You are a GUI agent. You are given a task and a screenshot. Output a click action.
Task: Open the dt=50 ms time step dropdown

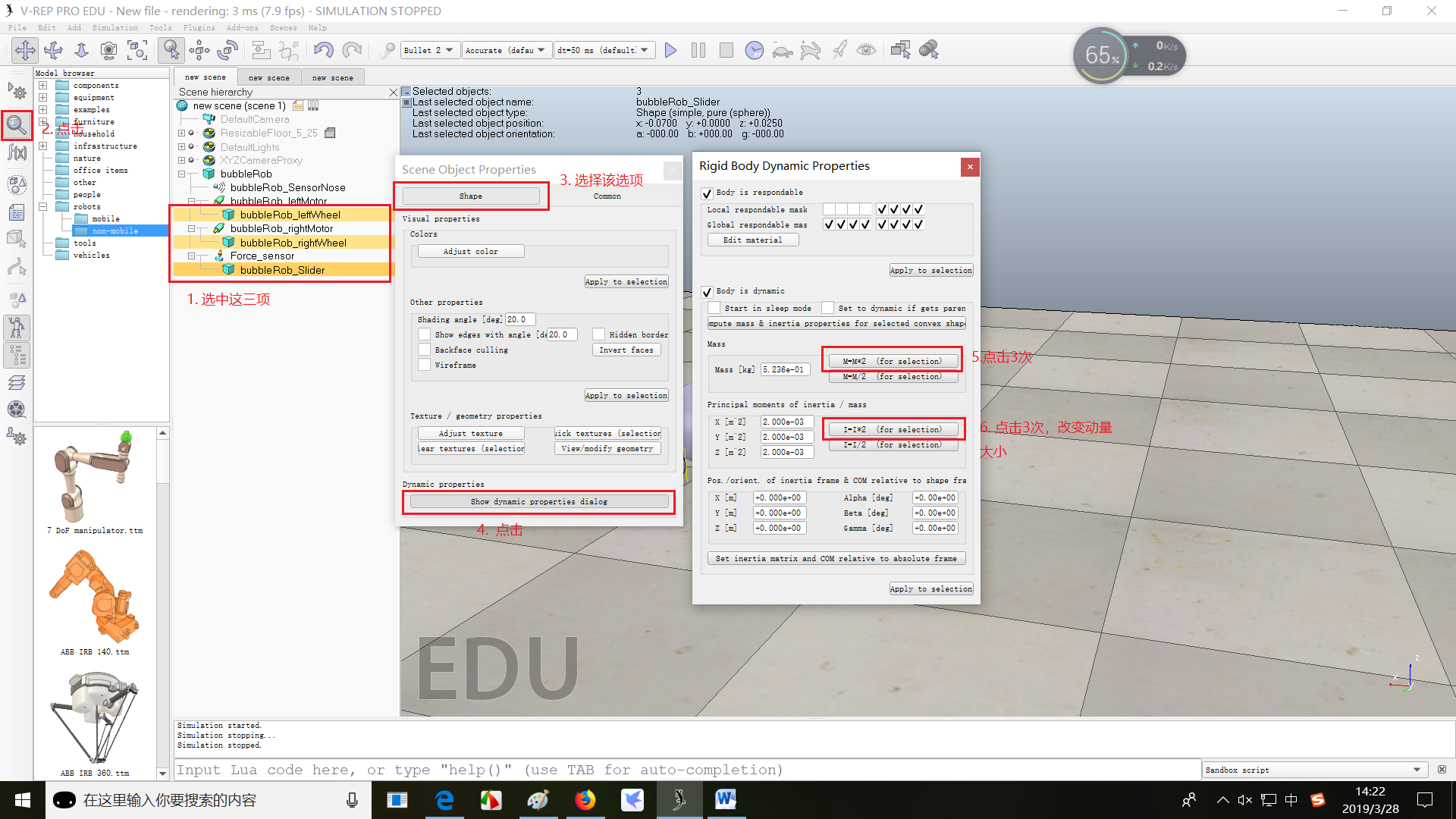pos(604,50)
